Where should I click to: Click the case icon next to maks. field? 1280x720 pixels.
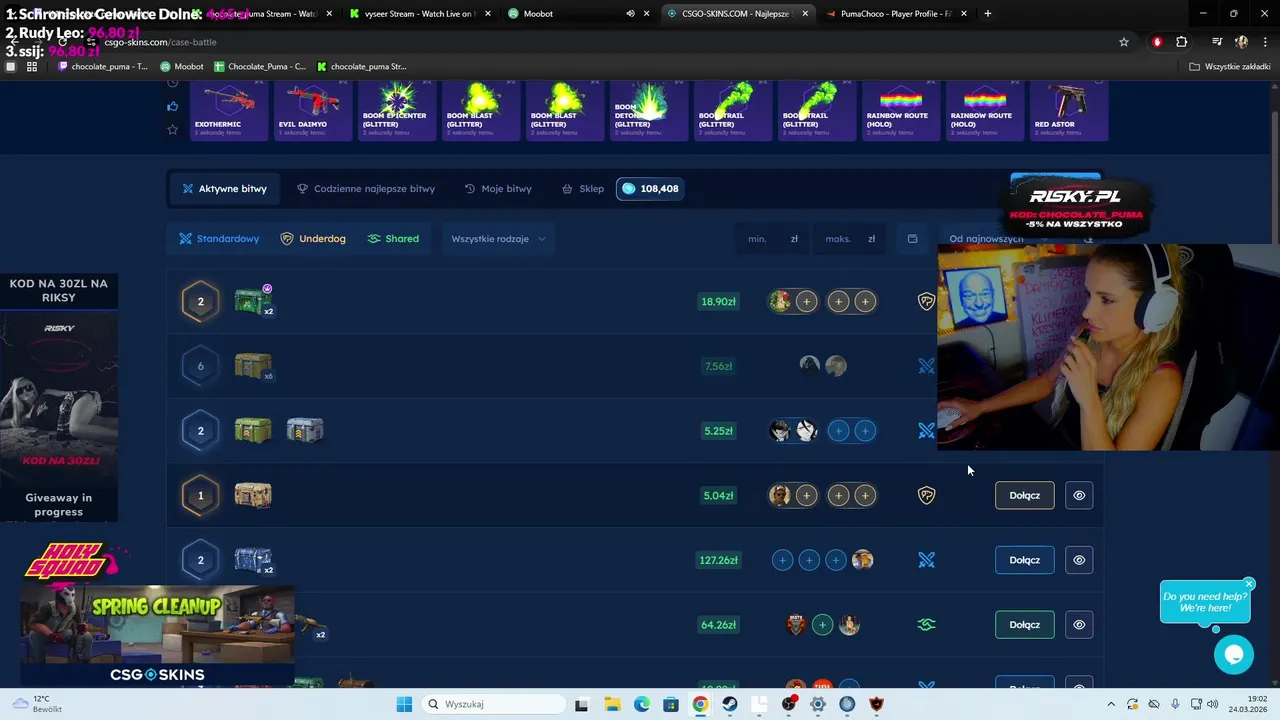(912, 239)
